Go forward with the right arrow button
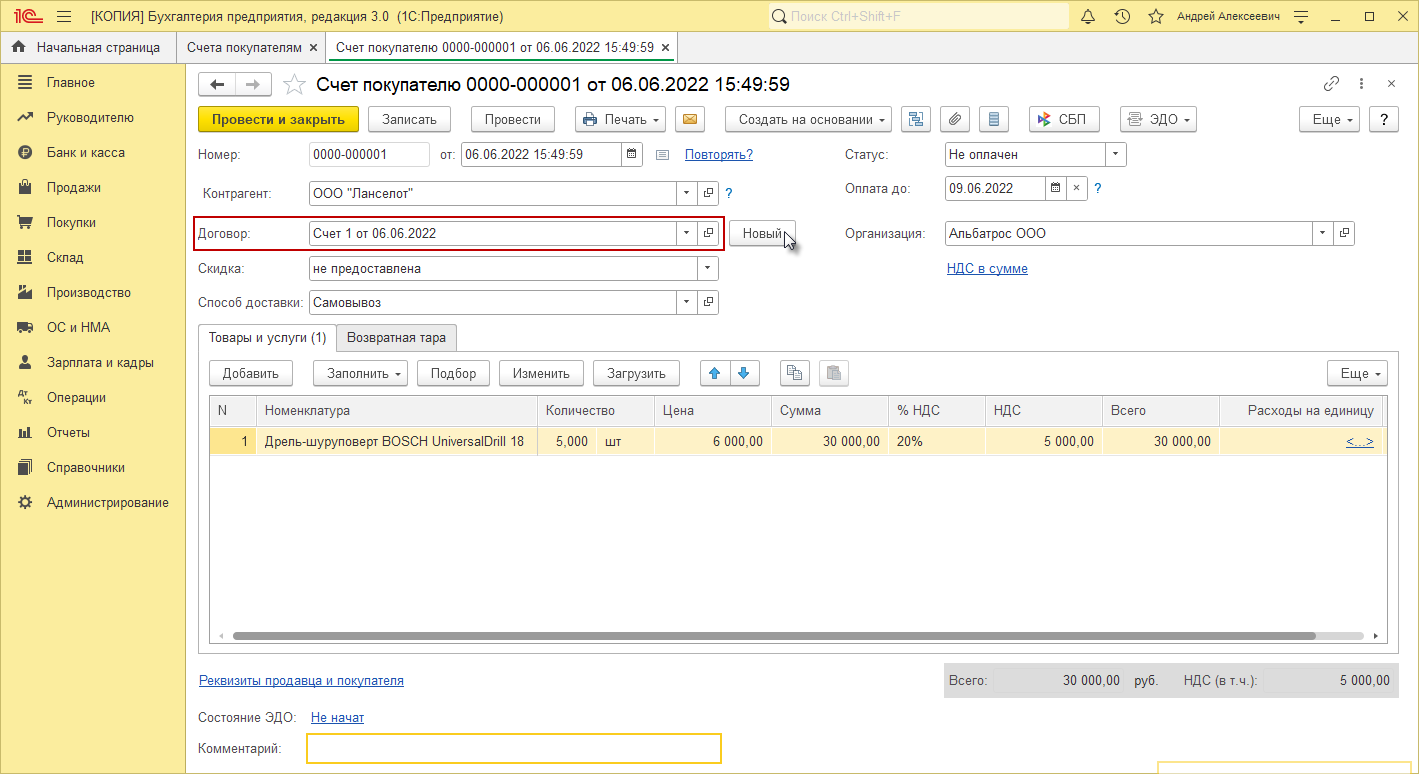The height and width of the screenshot is (774, 1419). (253, 84)
